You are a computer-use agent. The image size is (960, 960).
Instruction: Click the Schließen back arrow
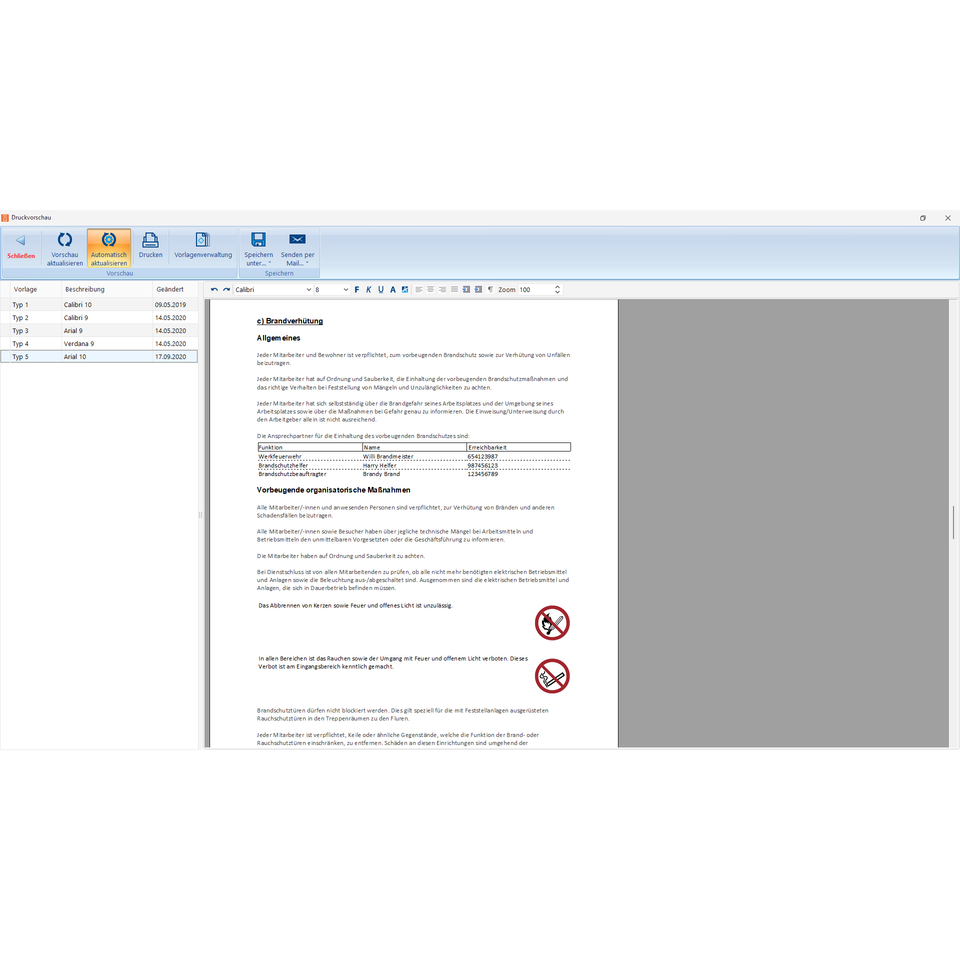(x=21, y=240)
